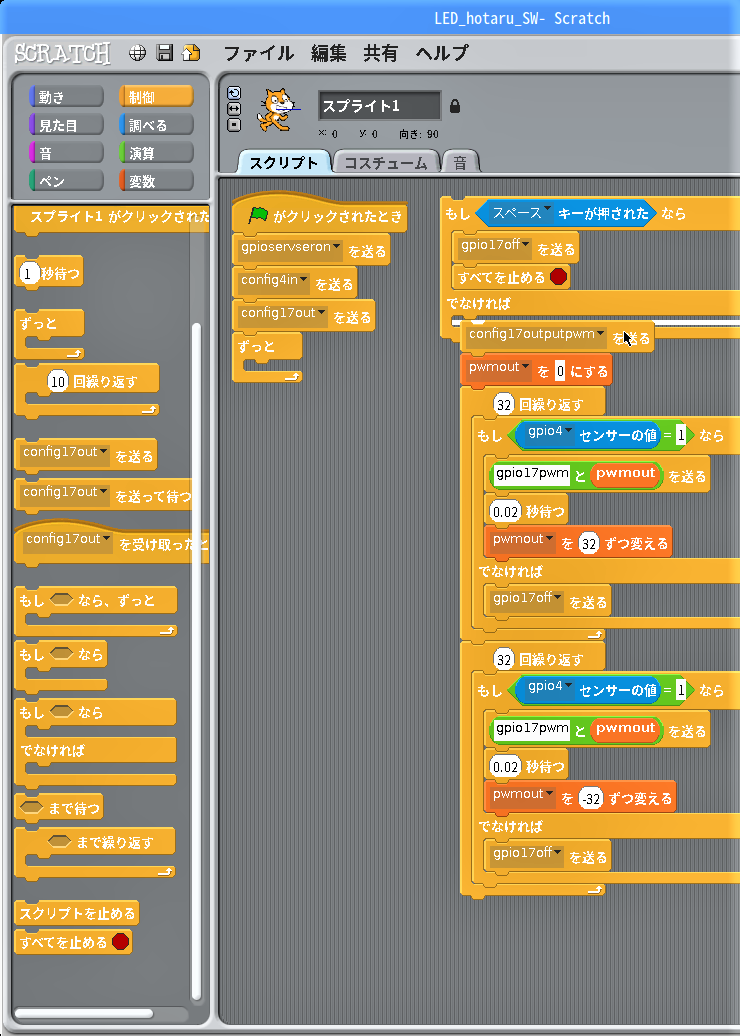740x1036 pixels.
Task: Click the share project icon
Action: click(191, 53)
